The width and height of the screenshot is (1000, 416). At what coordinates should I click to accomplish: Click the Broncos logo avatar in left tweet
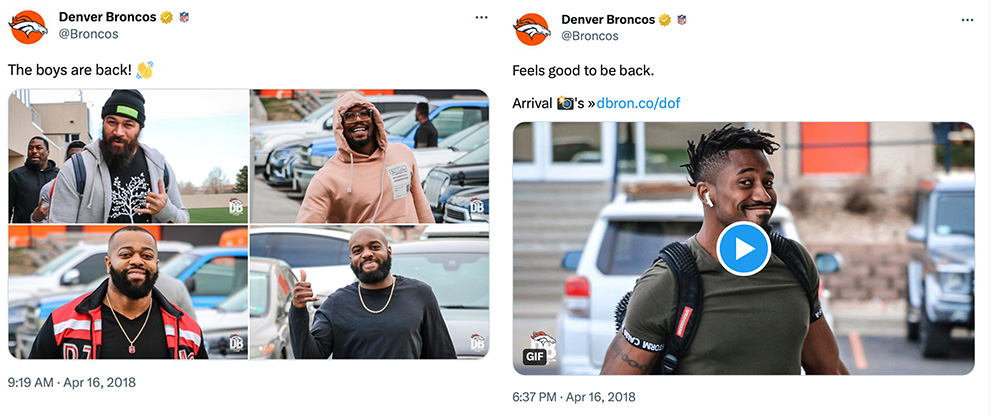tap(27, 27)
